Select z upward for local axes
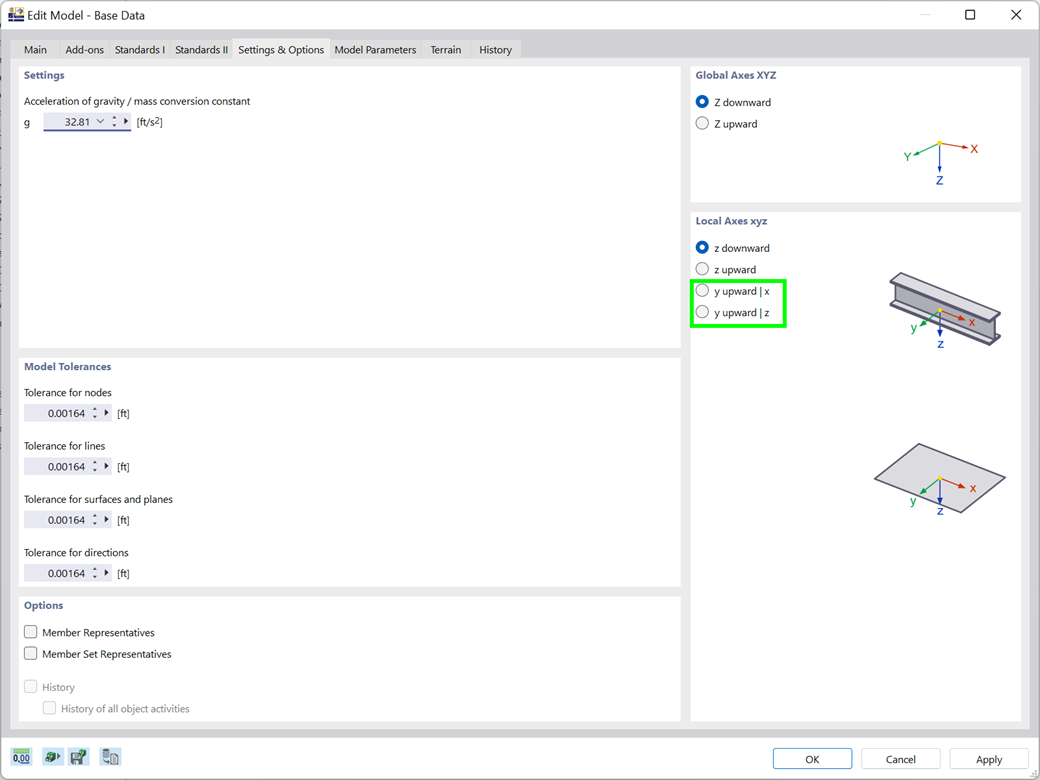Screen dimensions: 1040x780 point(702,269)
